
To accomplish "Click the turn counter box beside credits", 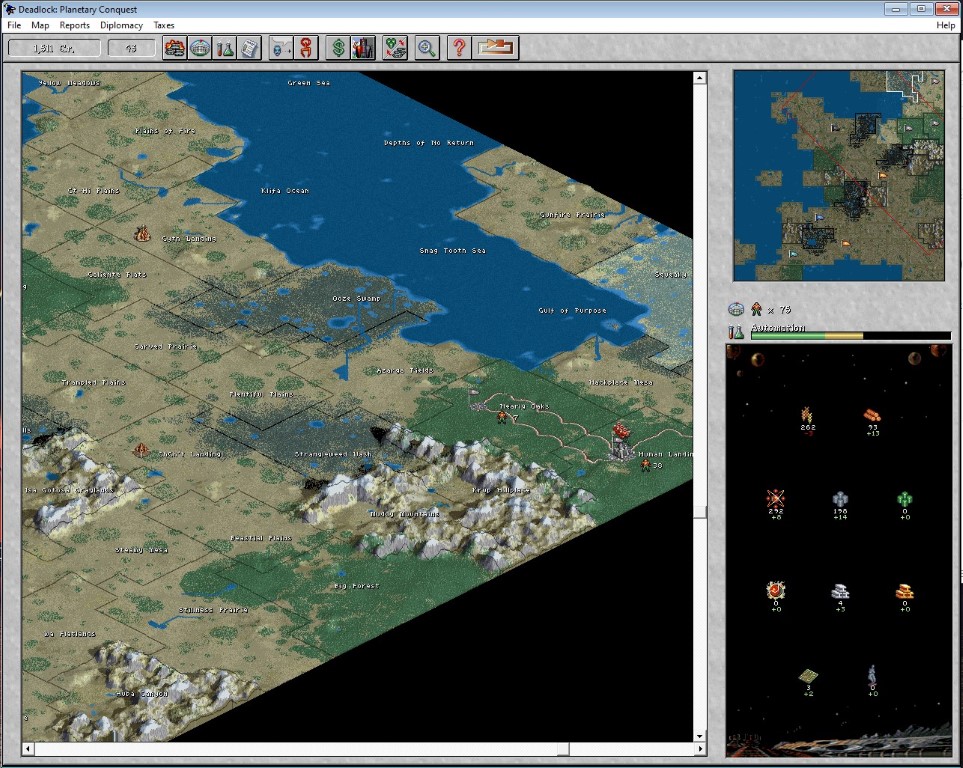I will point(131,48).
